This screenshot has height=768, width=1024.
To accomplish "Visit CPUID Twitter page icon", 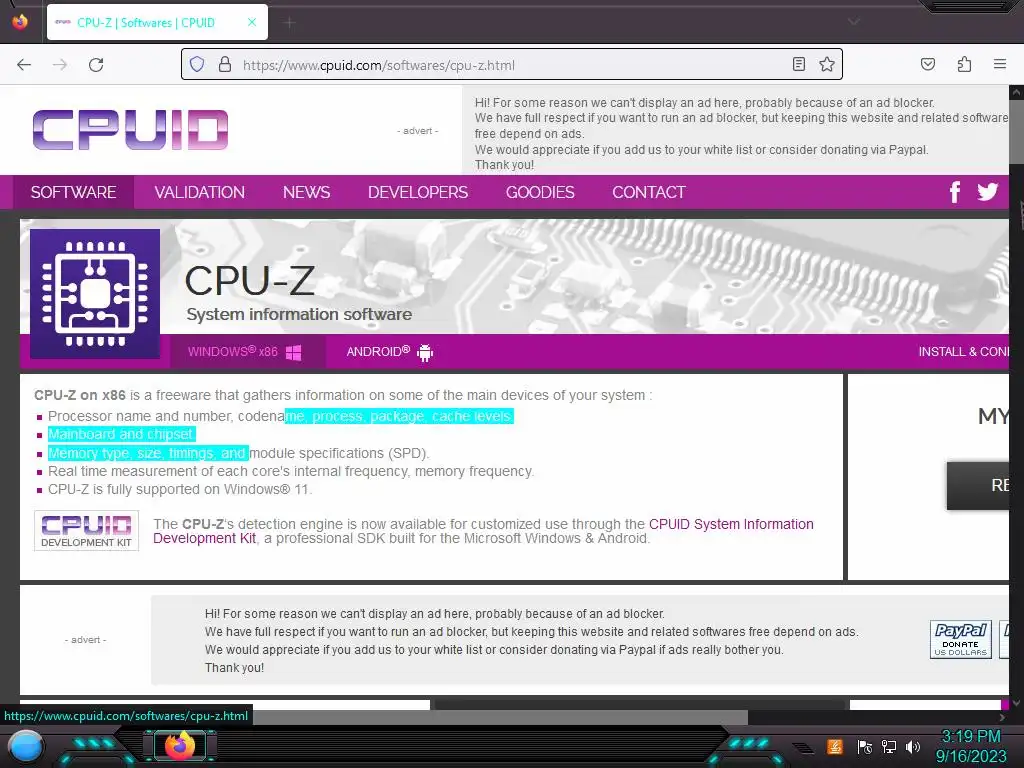I will pos(987,192).
